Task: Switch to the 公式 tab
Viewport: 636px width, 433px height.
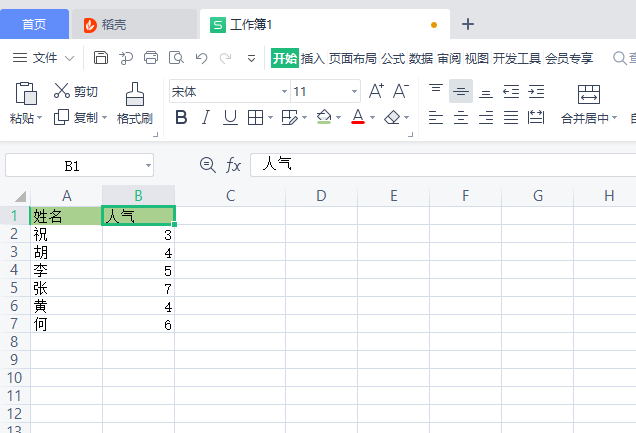Action: pyautogui.click(x=393, y=58)
